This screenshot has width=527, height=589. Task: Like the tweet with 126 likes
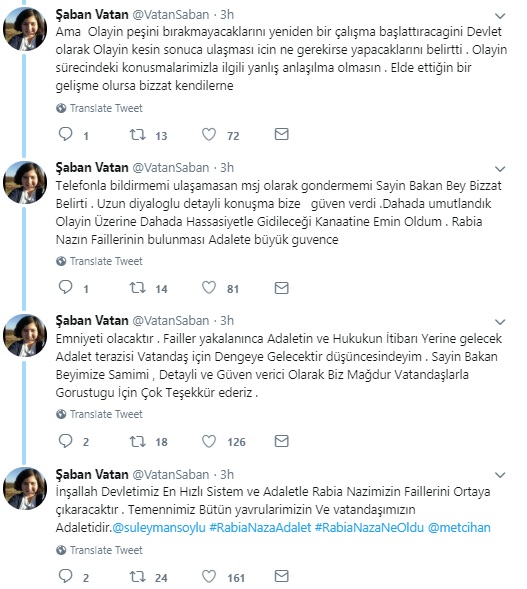pos(209,441)
